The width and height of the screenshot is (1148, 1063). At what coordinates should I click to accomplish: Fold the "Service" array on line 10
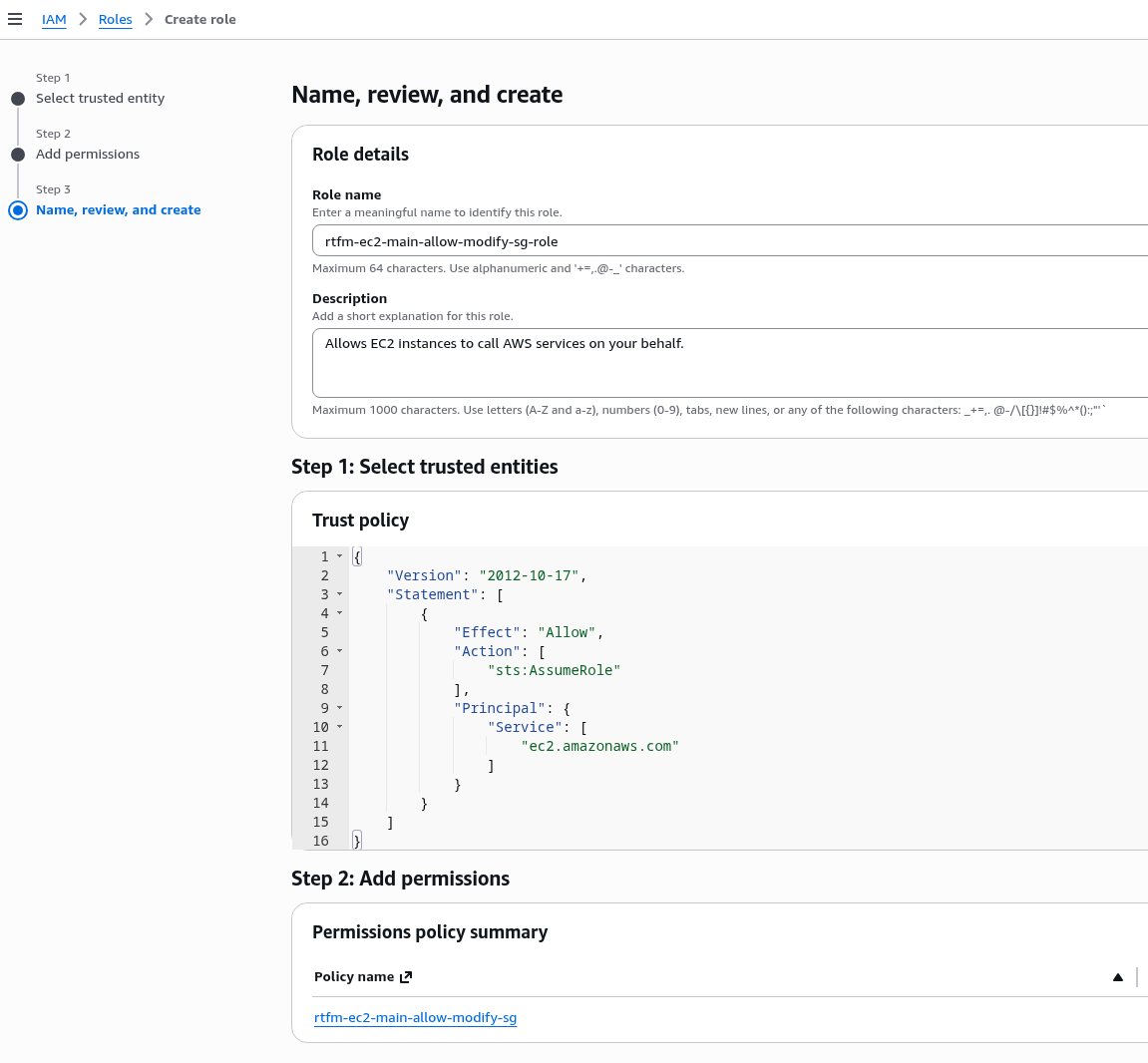339,727
